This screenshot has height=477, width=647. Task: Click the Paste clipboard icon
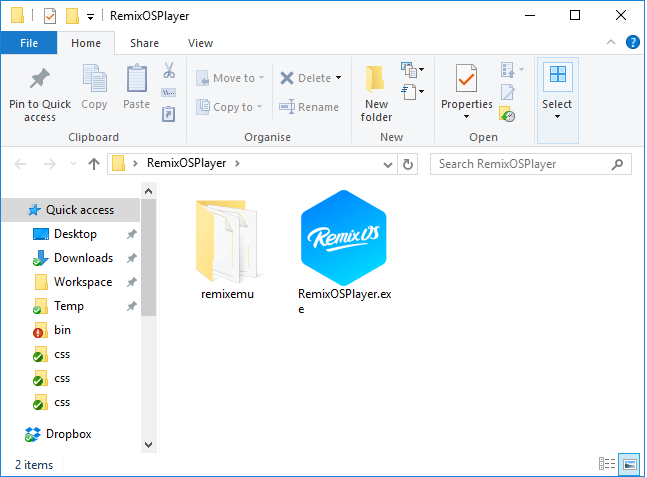coord(137,78)
